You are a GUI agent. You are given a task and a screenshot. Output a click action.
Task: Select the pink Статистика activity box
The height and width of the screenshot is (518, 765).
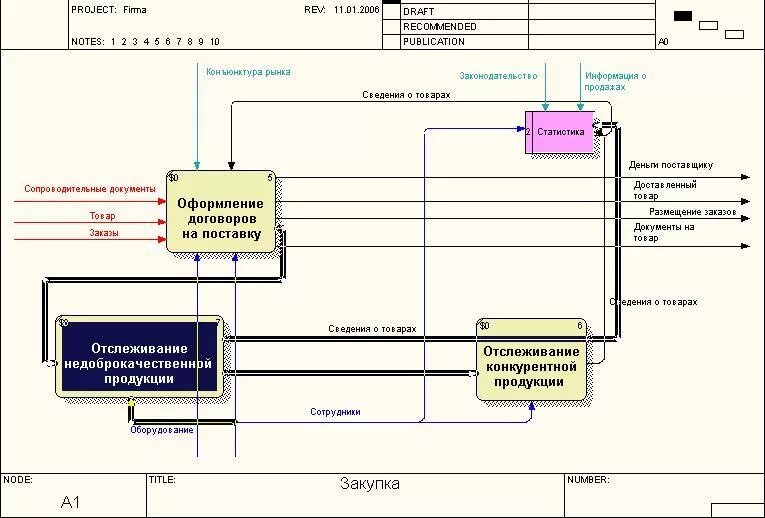tap(560, 132)
